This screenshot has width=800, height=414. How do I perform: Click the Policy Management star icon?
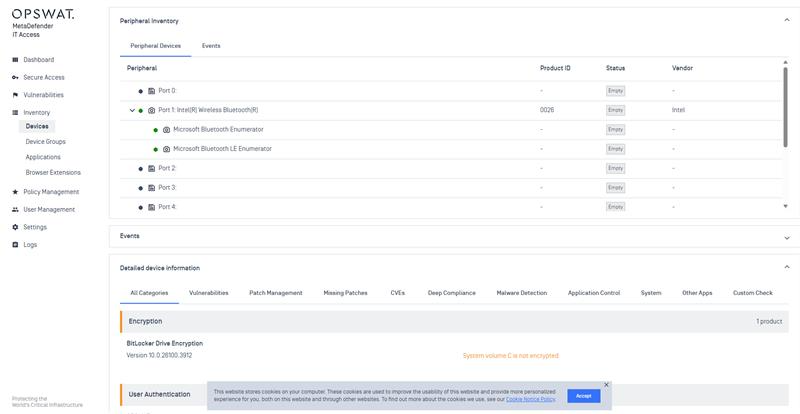[x=15, y=192]
